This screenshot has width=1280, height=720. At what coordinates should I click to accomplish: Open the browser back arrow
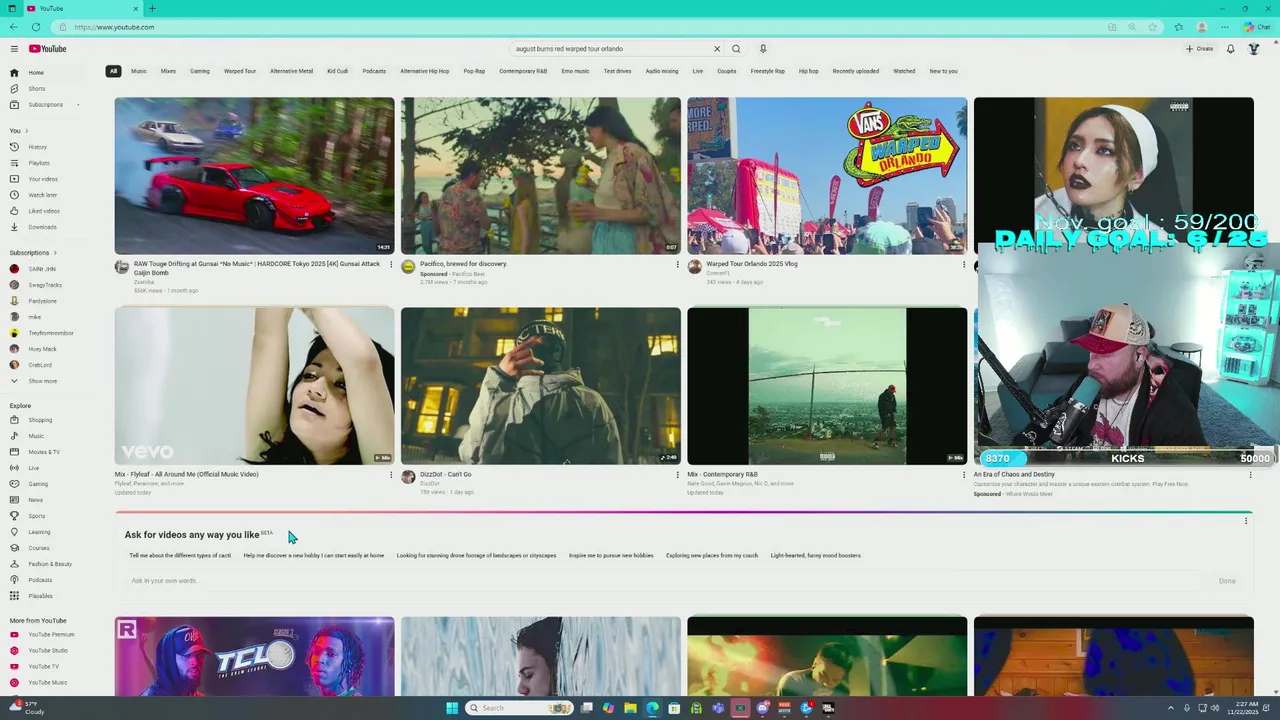click(13, 27)
